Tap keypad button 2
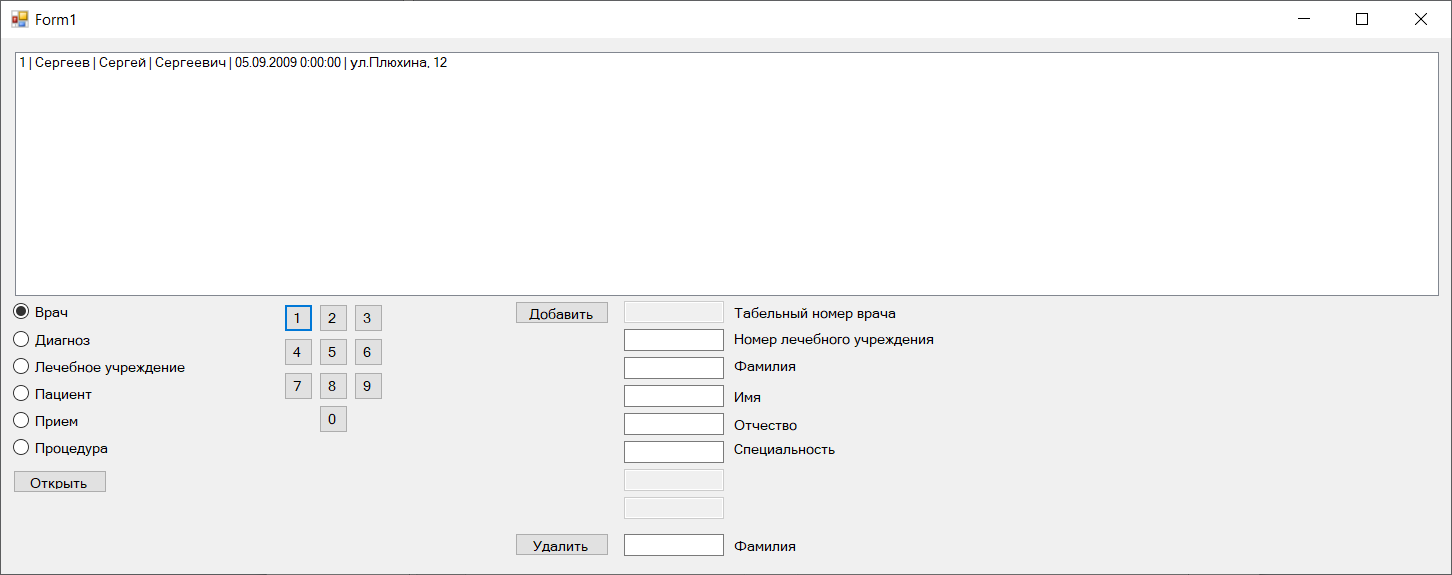 (333, 318)
